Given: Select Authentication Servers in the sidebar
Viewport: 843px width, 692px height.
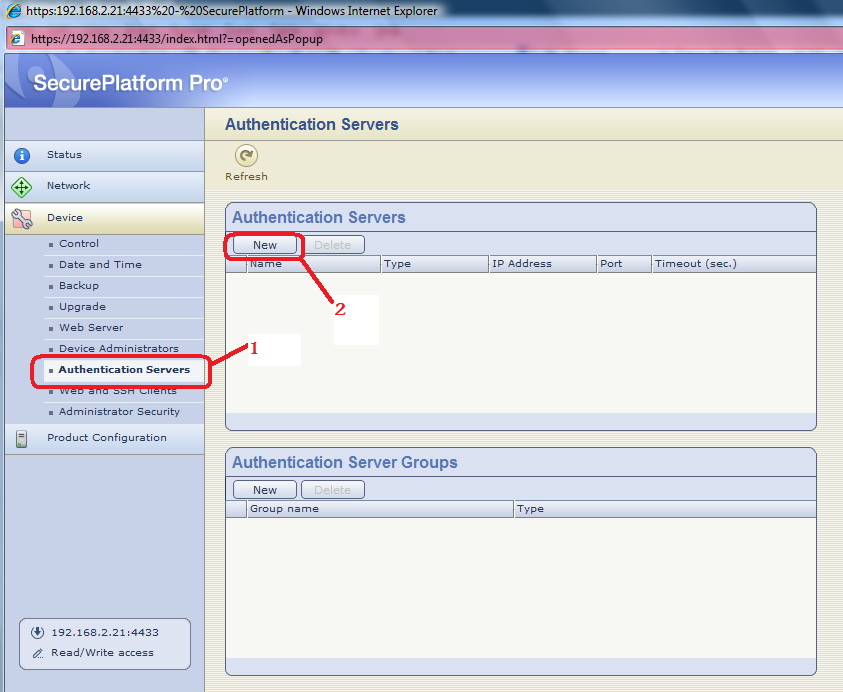Looking at the screenshot, I should (124, 369).
